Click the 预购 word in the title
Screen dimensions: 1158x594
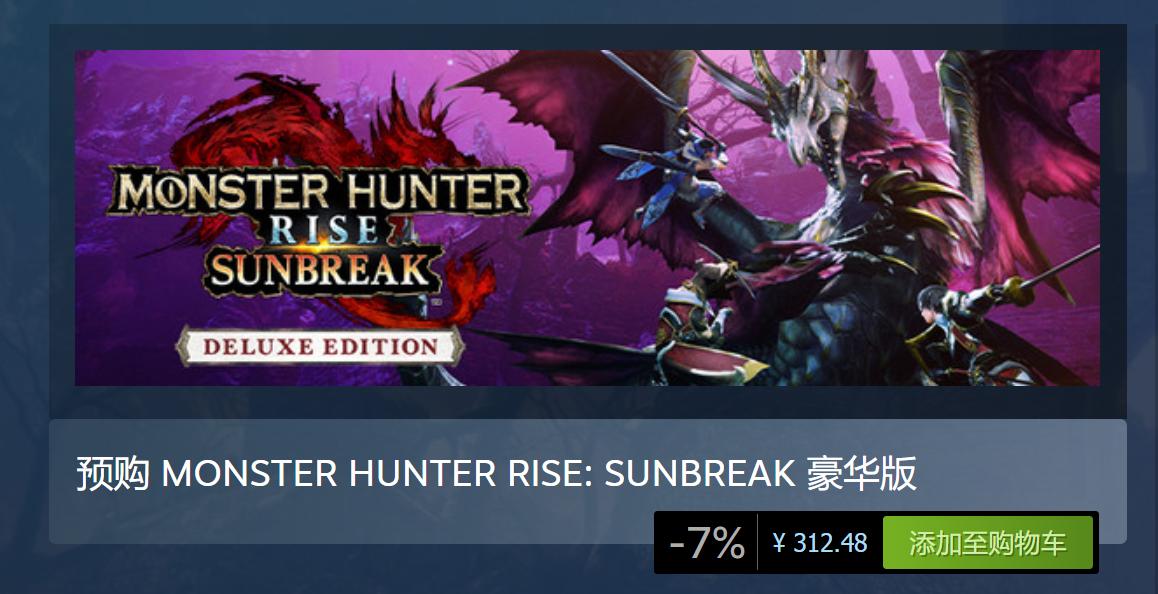point(113,474)
